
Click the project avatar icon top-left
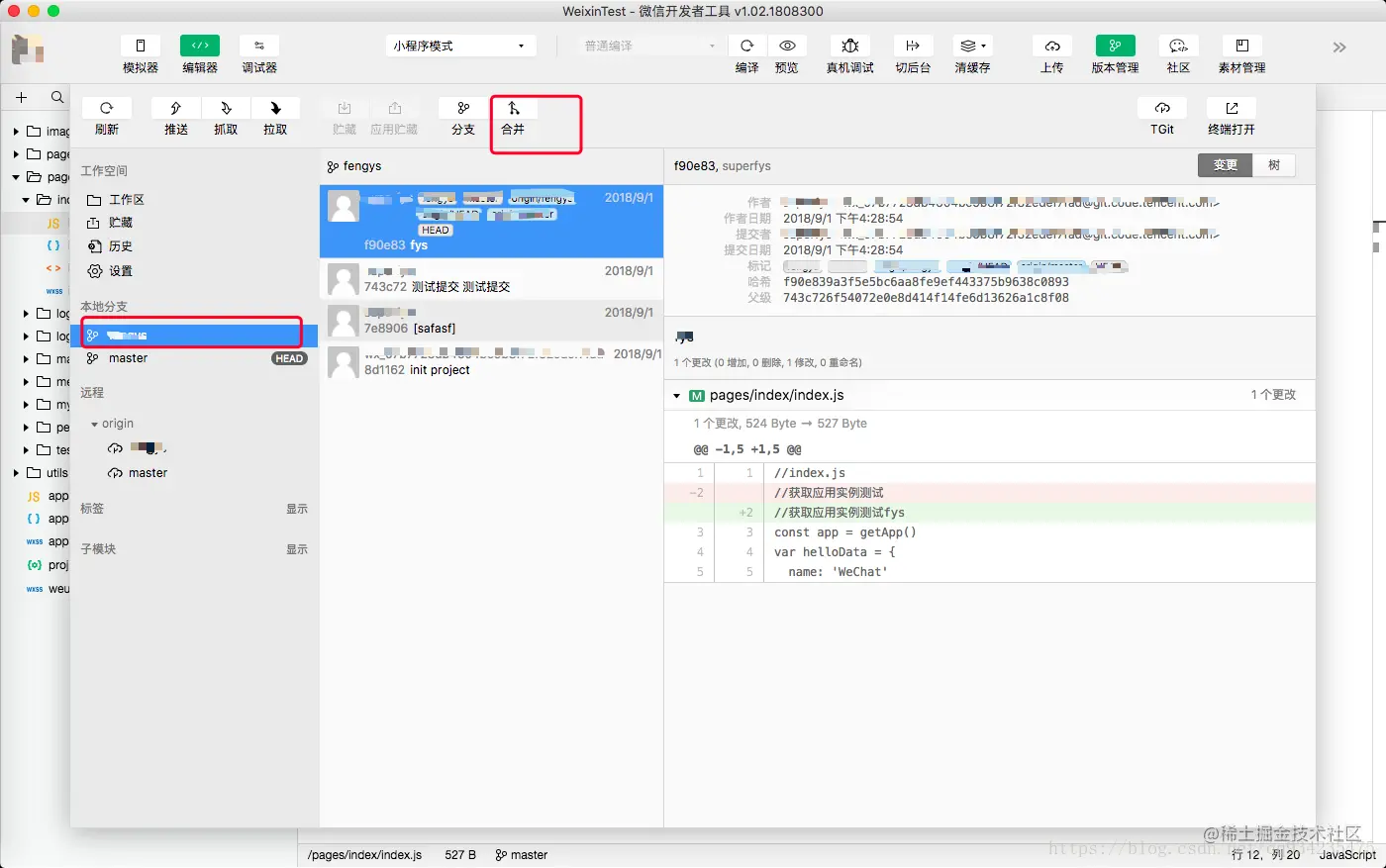[28, 49]
